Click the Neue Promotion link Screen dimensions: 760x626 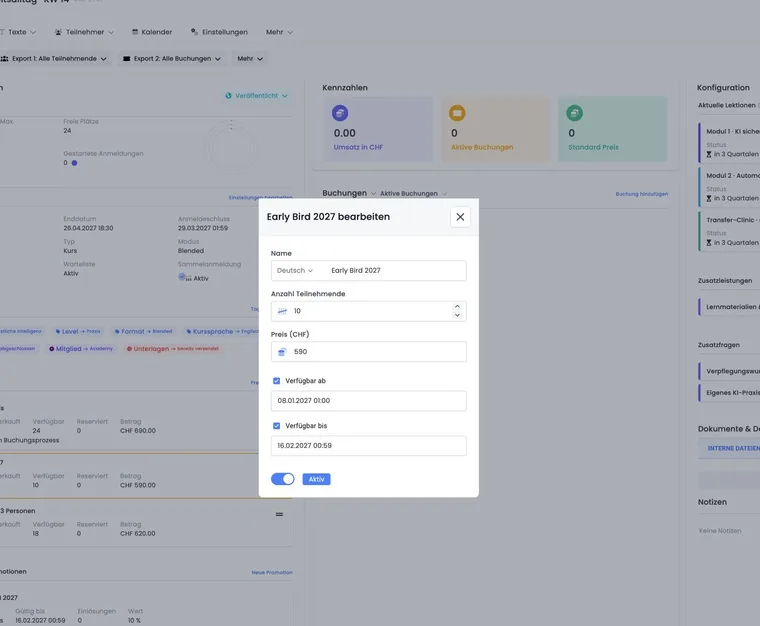[272, 572]
